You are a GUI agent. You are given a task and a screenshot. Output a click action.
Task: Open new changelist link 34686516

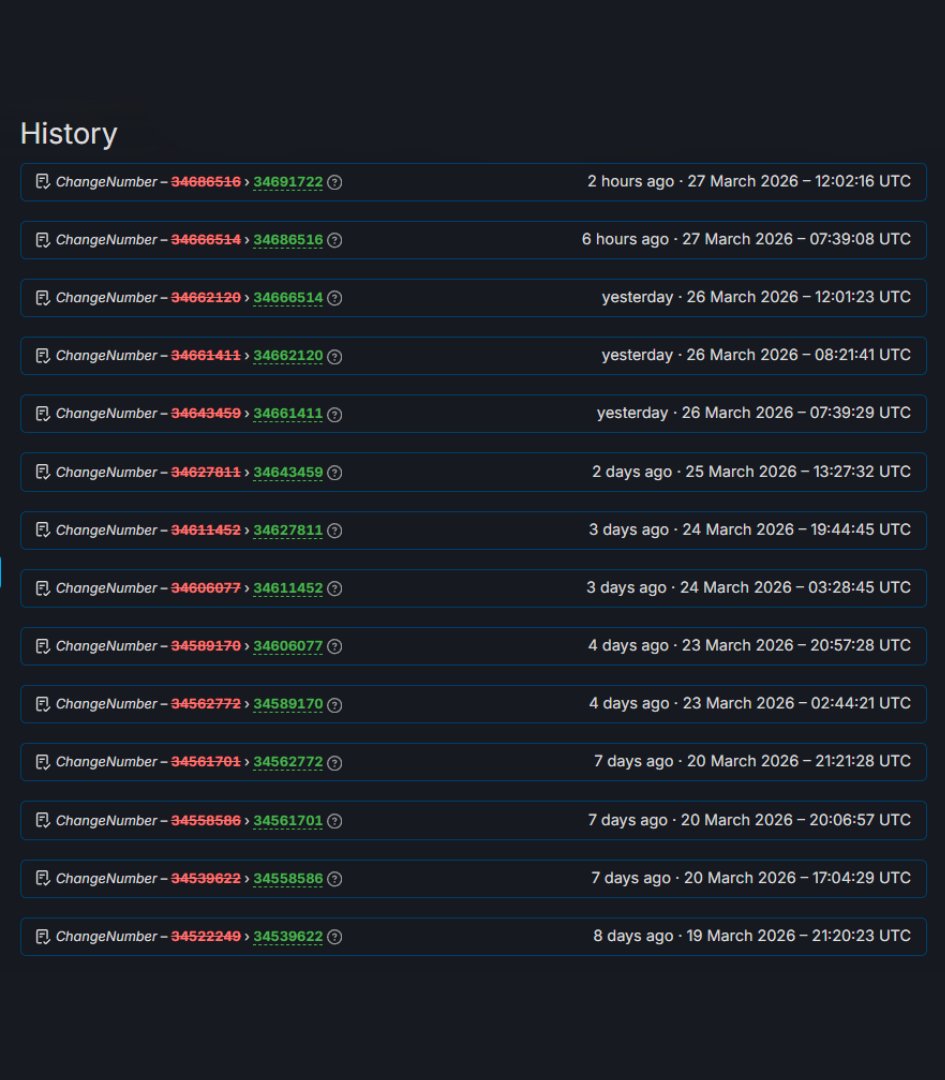(288, 240)
